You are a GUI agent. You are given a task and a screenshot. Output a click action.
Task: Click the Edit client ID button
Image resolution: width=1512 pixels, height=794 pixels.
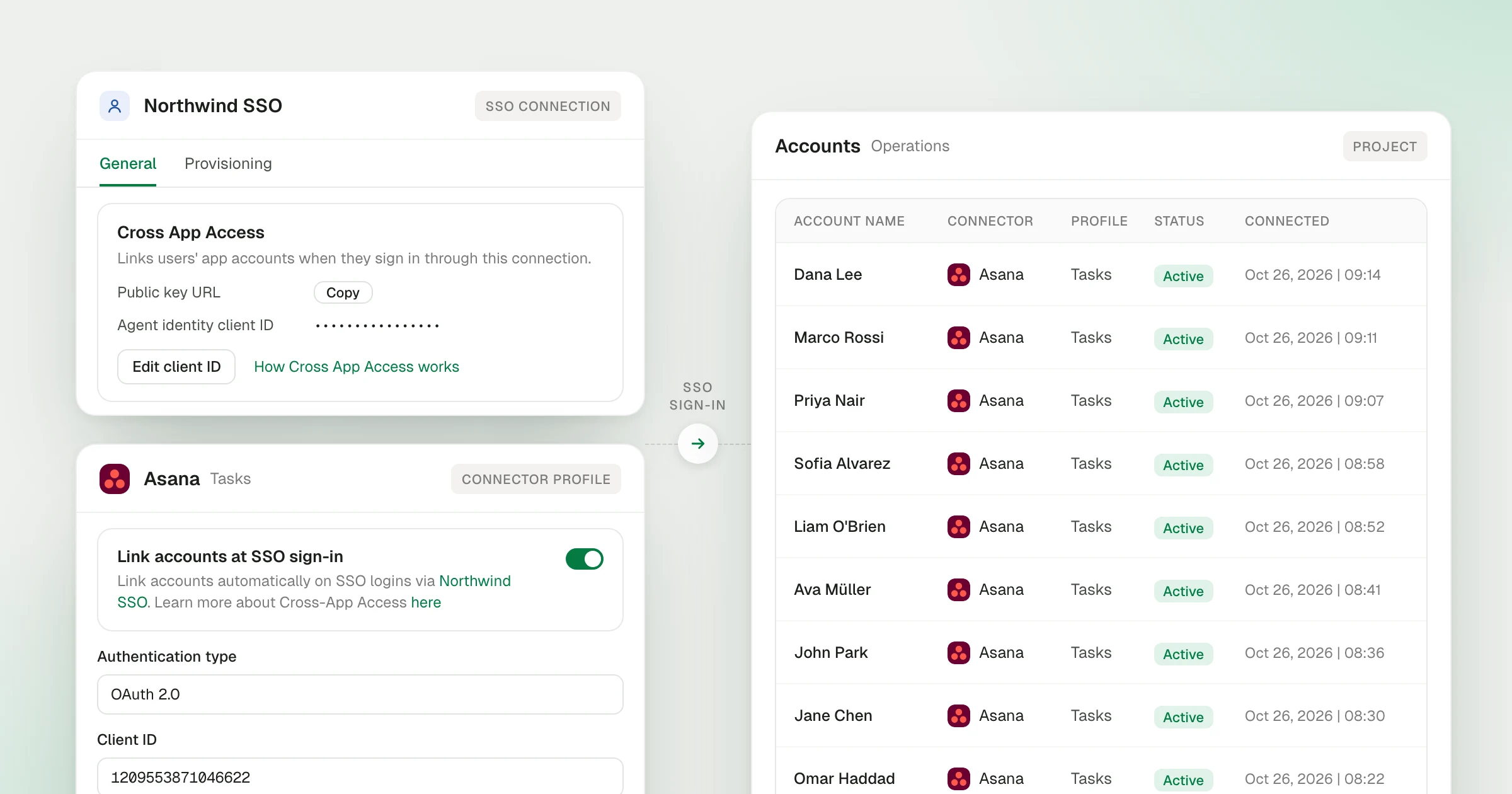pos(176,367)
